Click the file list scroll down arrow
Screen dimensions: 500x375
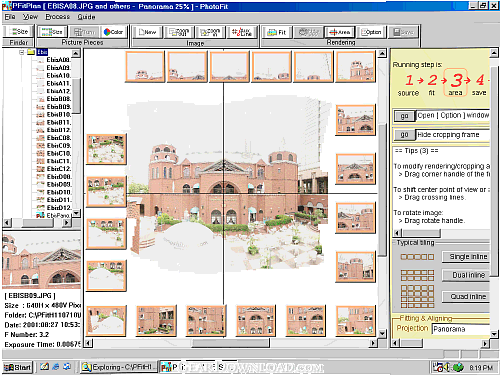(76, 213)
